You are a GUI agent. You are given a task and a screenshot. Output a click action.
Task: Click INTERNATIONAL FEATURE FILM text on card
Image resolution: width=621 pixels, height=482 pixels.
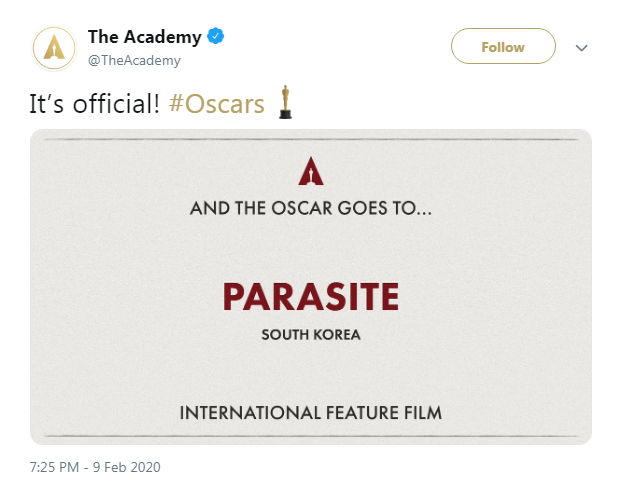pyautogui.click(x=311, y=413)
